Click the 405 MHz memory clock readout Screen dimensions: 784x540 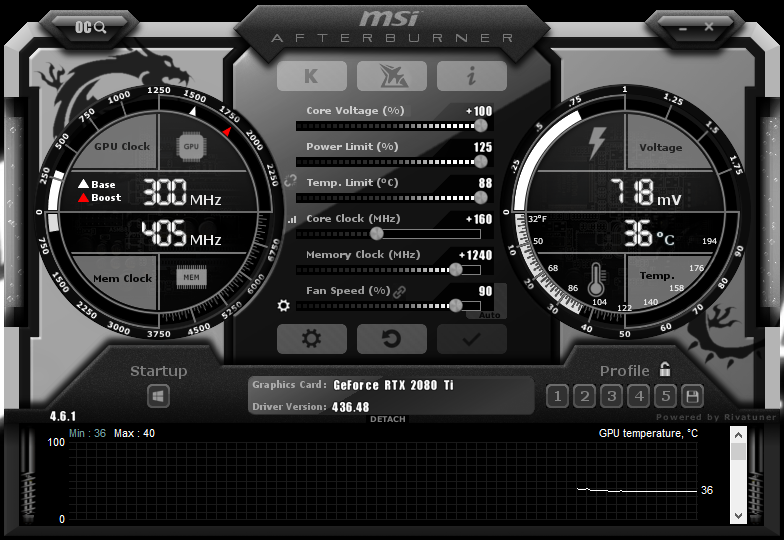coord(182,234)
